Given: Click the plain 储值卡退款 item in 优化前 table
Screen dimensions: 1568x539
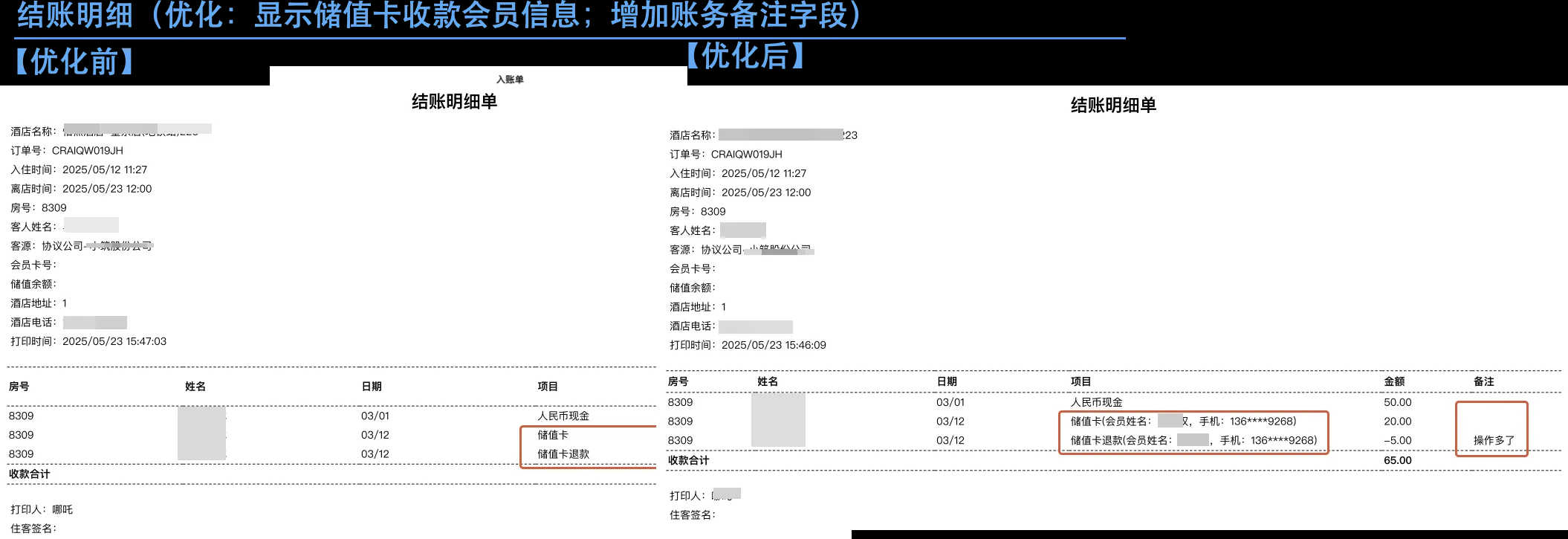Looking at the screenshot, I should point(563,454).
